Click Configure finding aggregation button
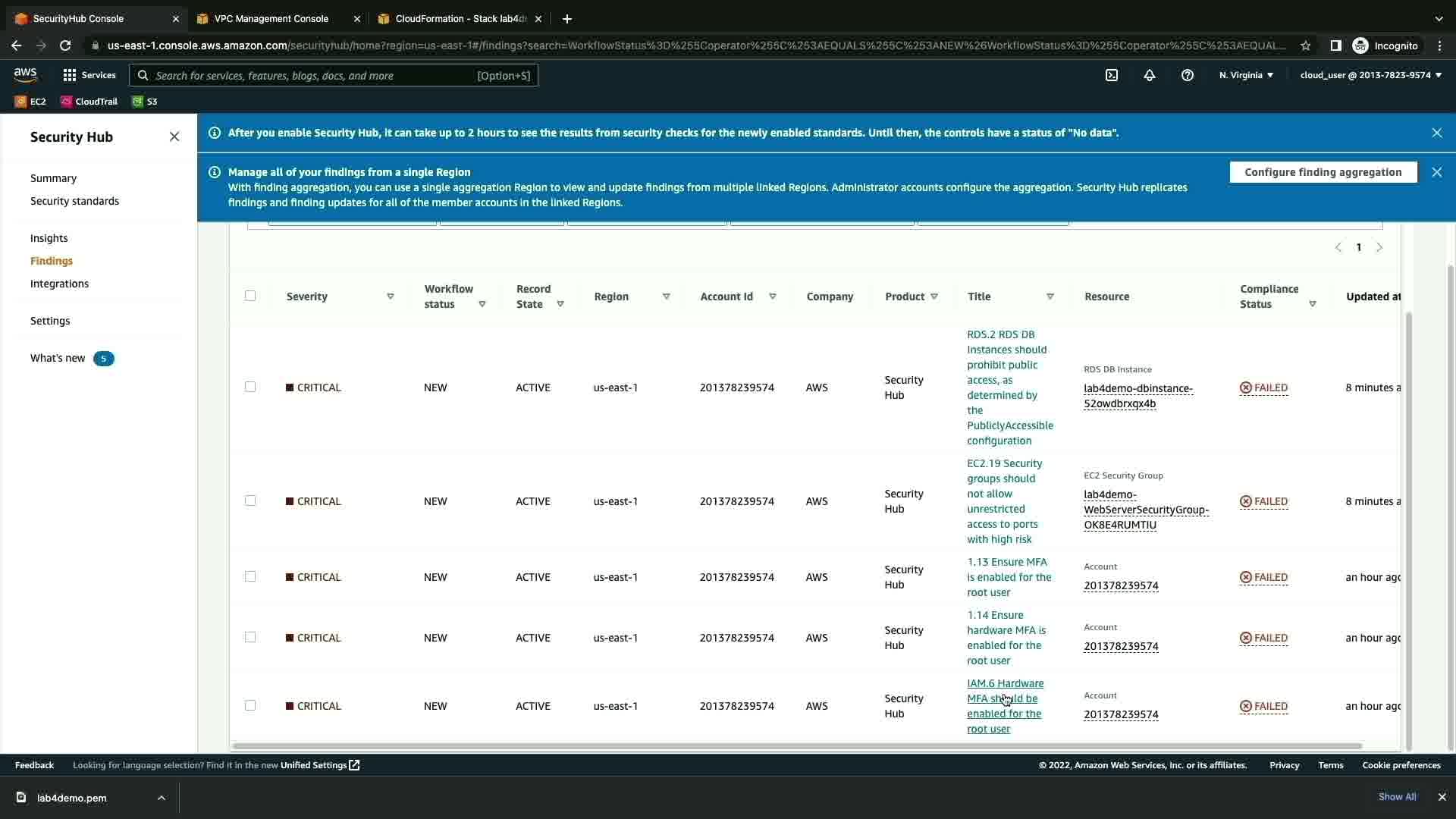Image resolution: width=1456 pixels, height=819 pixels. tap(1323, 172)
